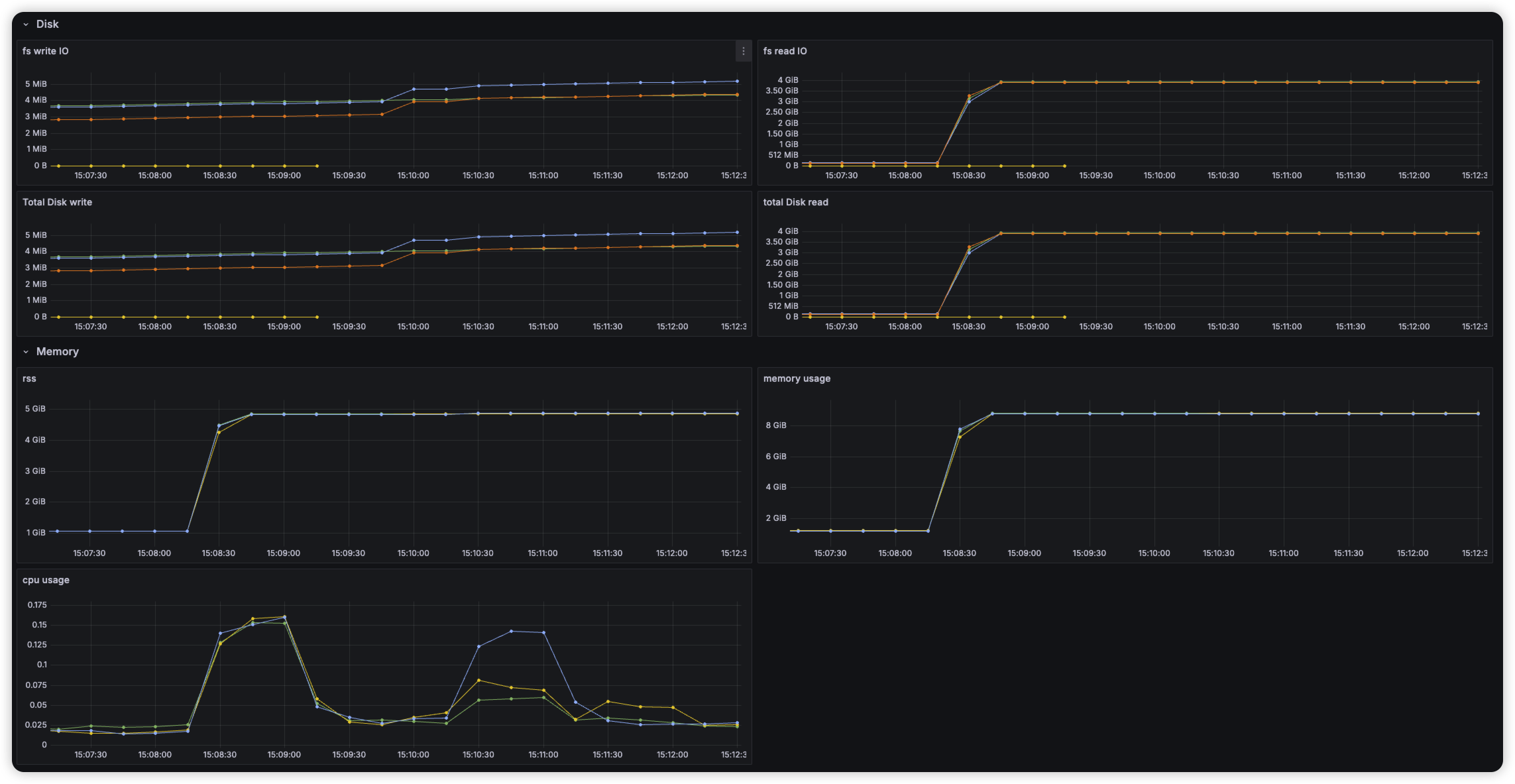Click the memory usage panel title
1515x784 pixels.
click(797, 378)
